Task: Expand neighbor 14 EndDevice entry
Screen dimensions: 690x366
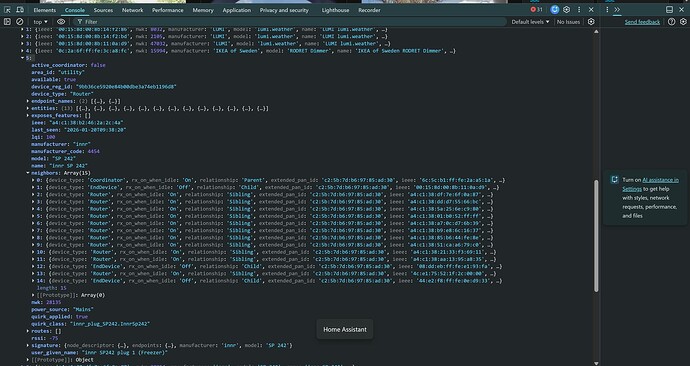Action: [33, 281]
